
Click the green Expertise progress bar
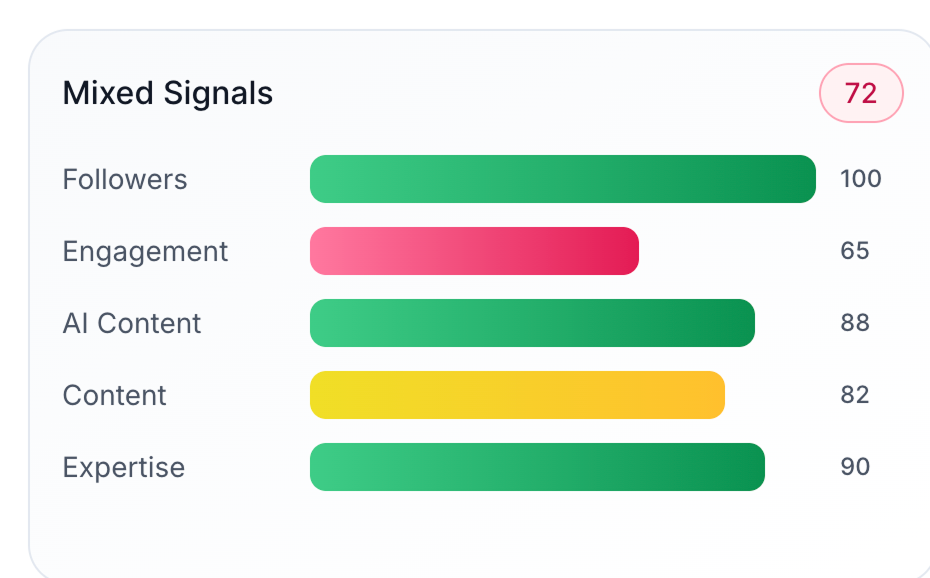click(537, 467)
